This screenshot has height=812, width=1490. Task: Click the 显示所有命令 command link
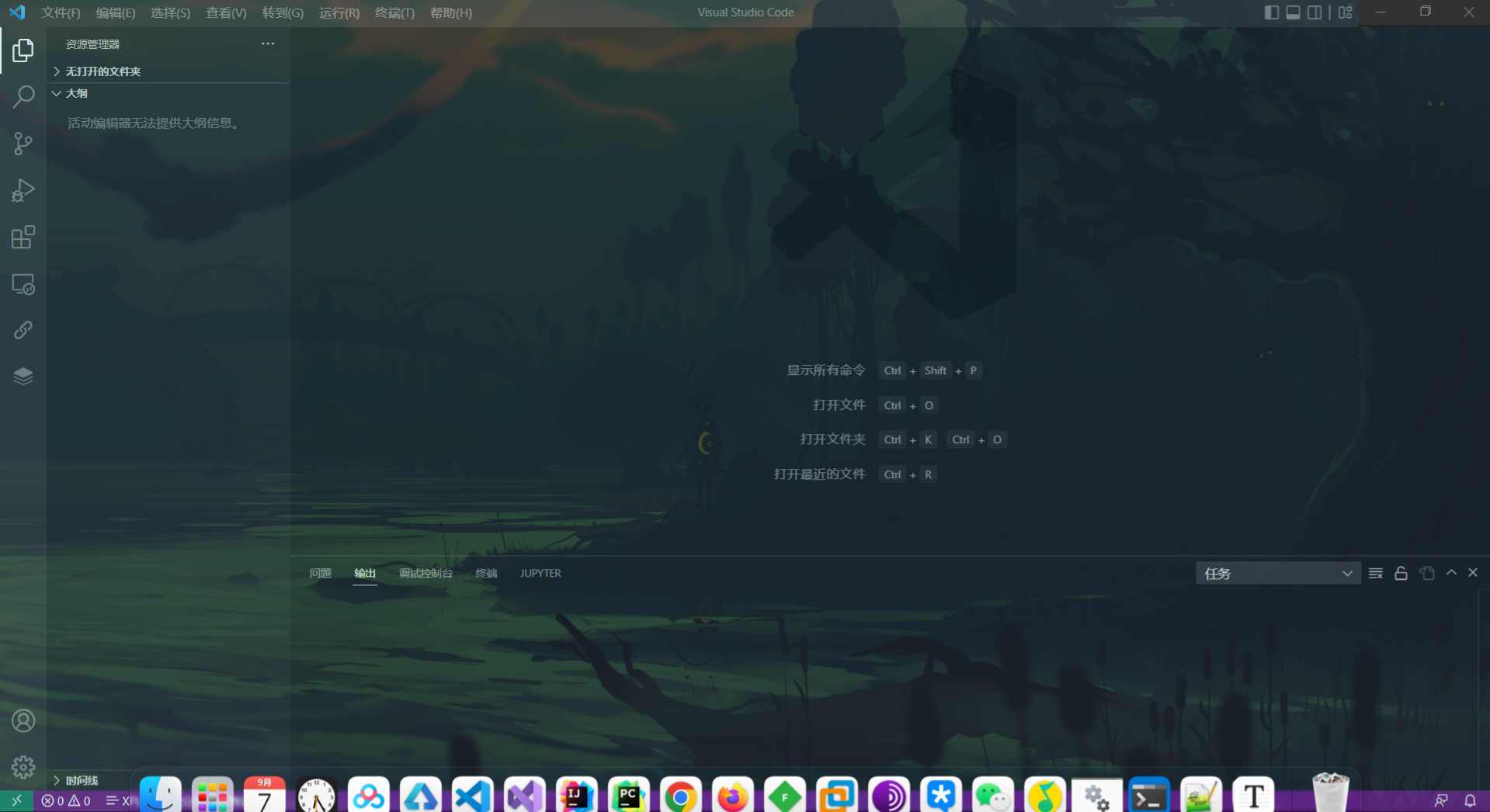[826, 370]
